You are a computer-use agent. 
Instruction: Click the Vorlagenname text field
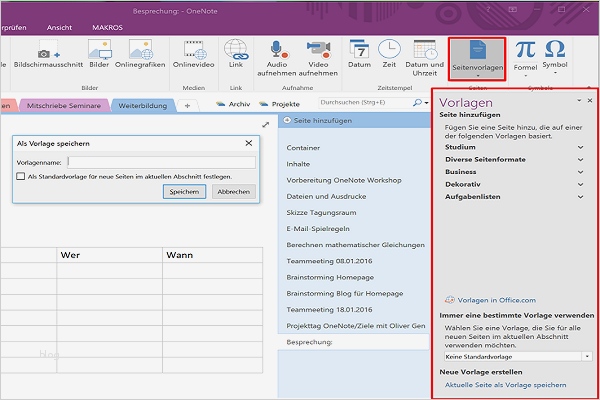point(160,161)
